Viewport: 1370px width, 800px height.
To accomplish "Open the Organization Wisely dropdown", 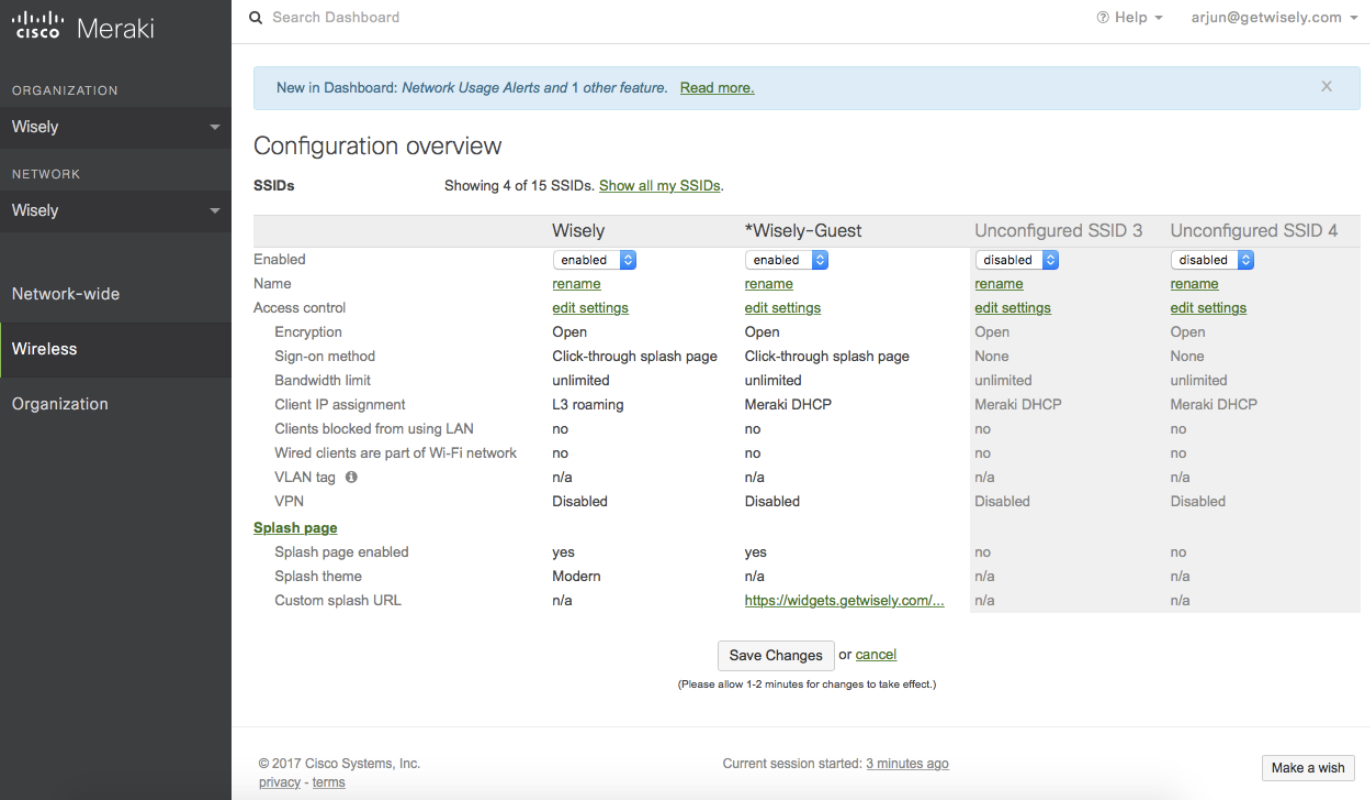I will tap(116, 127).
